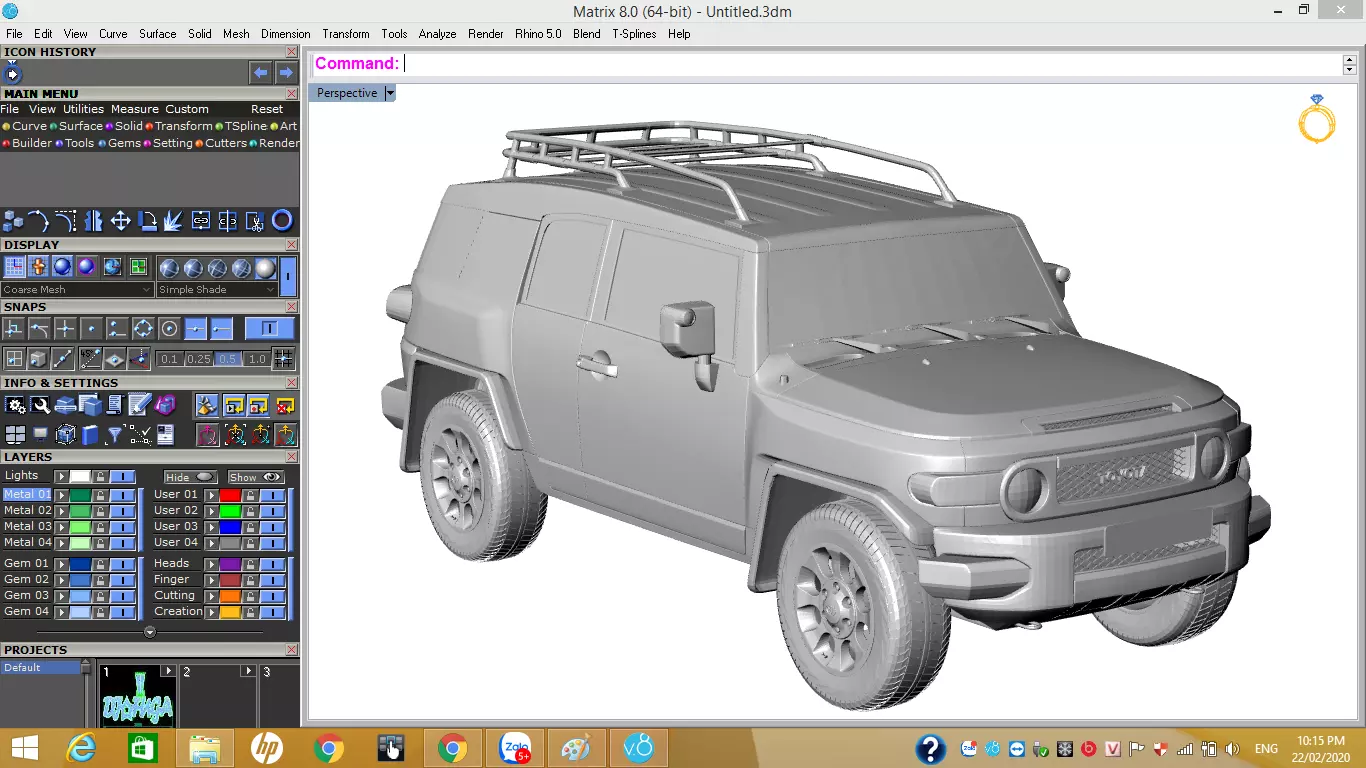Toggle lock on Metal 02 layer
The width and height of the screenshot is (1366, 768).
(x=100, y=511)
